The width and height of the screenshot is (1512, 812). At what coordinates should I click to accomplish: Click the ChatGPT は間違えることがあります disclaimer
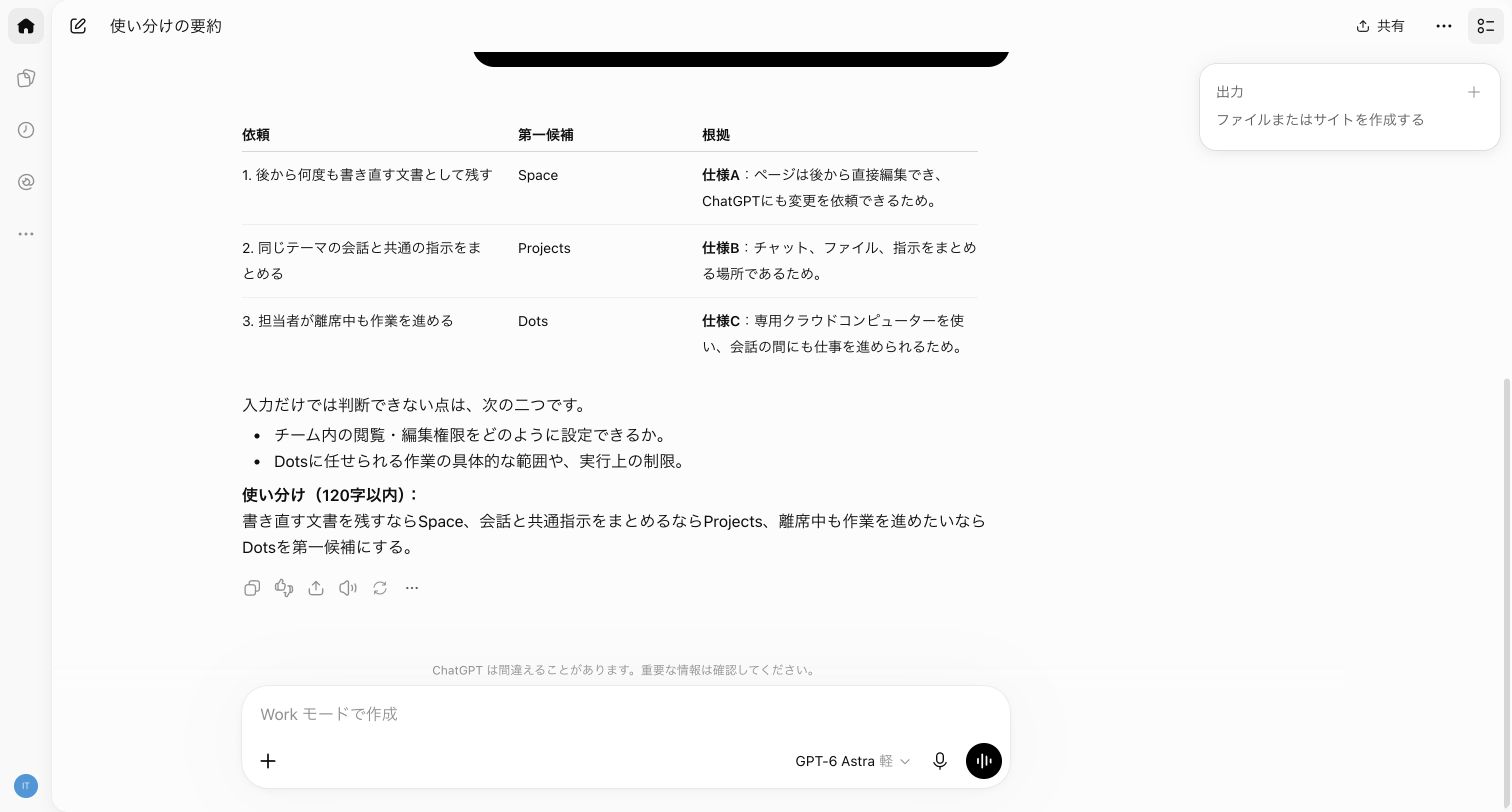coord(625,670)
